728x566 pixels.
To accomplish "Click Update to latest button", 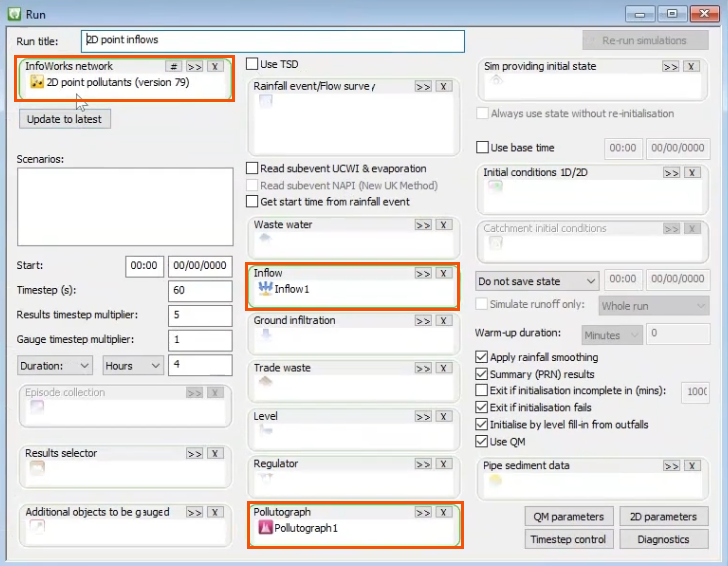I will click(x=65, y=119).
